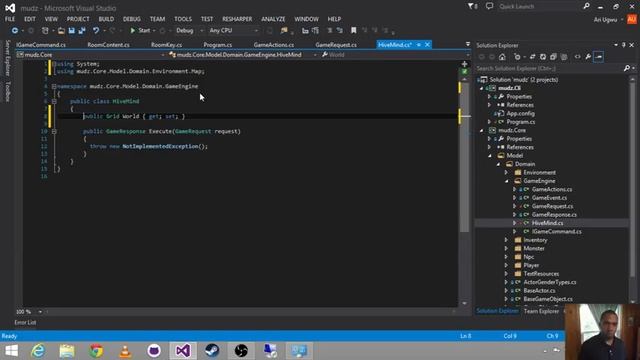Screen dimensions: 640x360
Task: Open the Debug configuration dropdown
Action: tap(189, 31)
